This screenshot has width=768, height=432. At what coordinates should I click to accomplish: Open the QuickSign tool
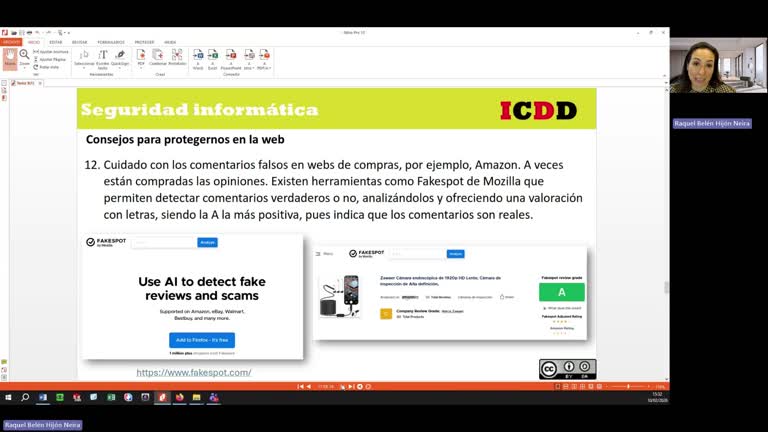click(120, 58)
